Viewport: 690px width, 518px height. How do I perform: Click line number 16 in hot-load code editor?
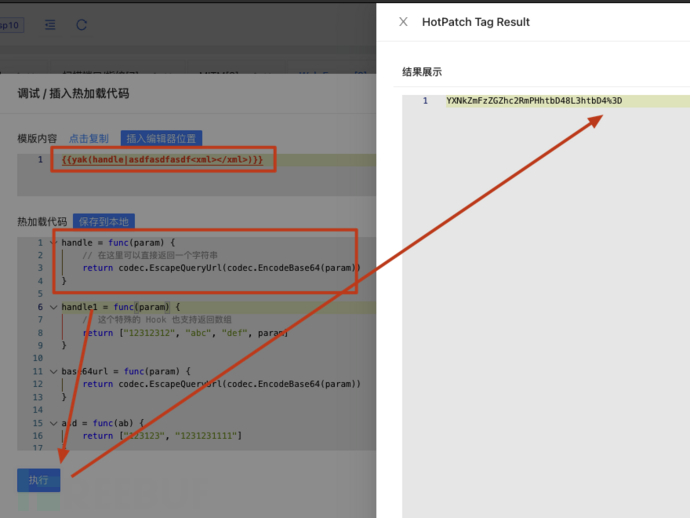[x=38, y=436]
